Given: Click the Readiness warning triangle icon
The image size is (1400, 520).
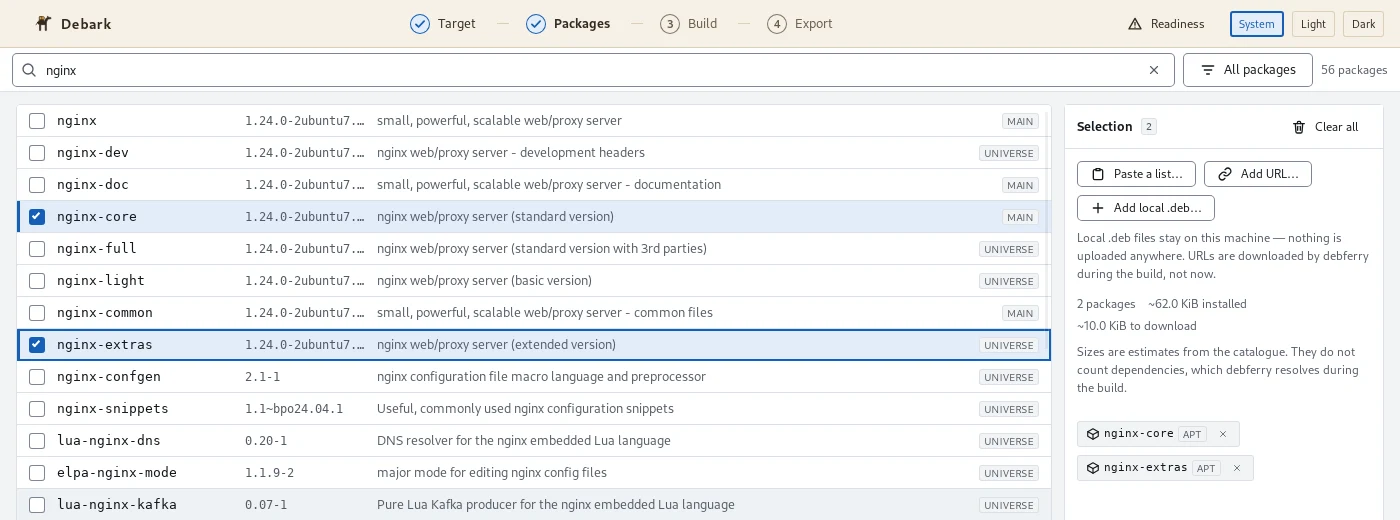Looking at the screenshot, I should [1134, 24].
